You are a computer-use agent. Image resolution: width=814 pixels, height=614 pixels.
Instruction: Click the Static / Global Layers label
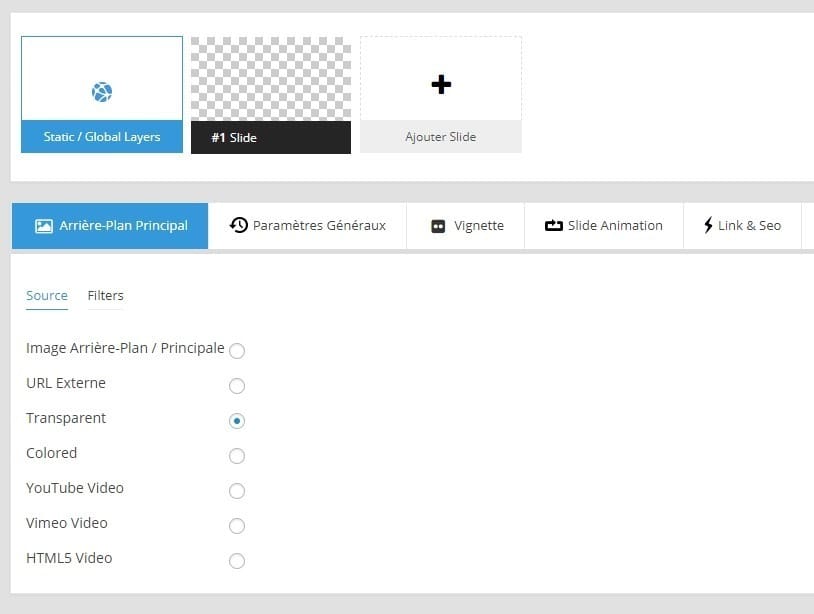(102, 137)
